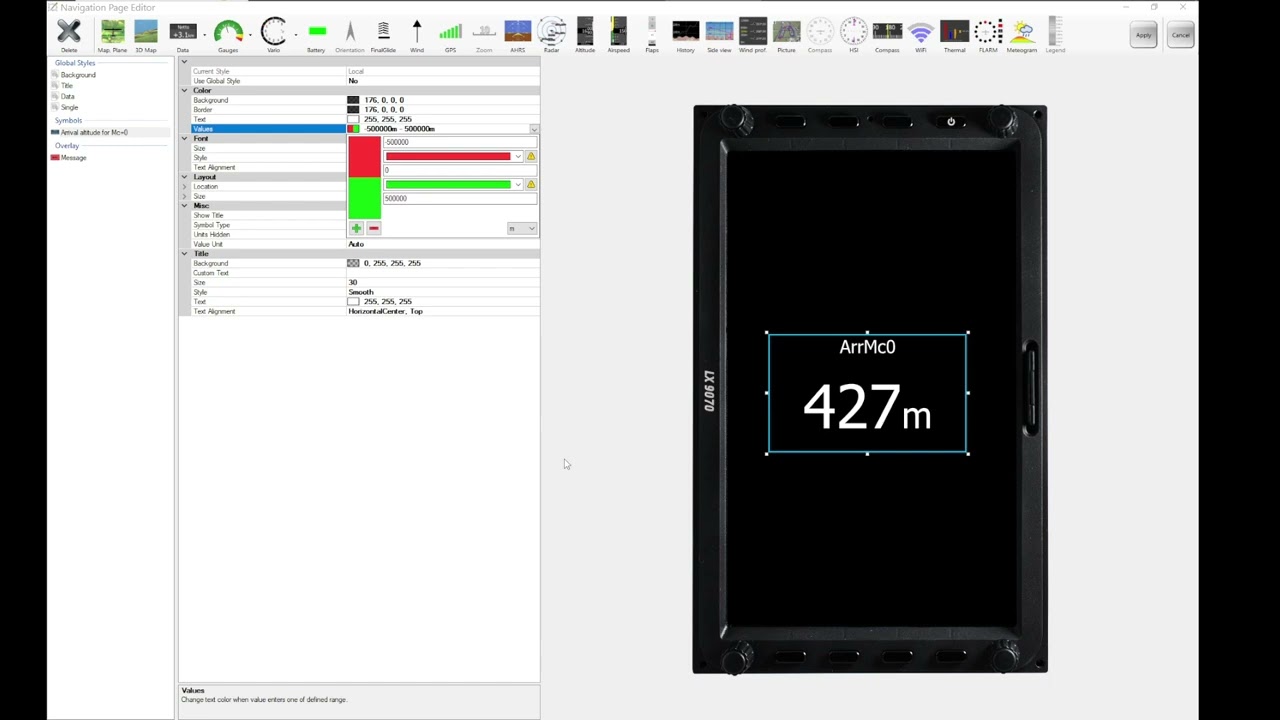
Task: Select Arrival altitude for Mc=0 symbol
Action: [94, 132]
